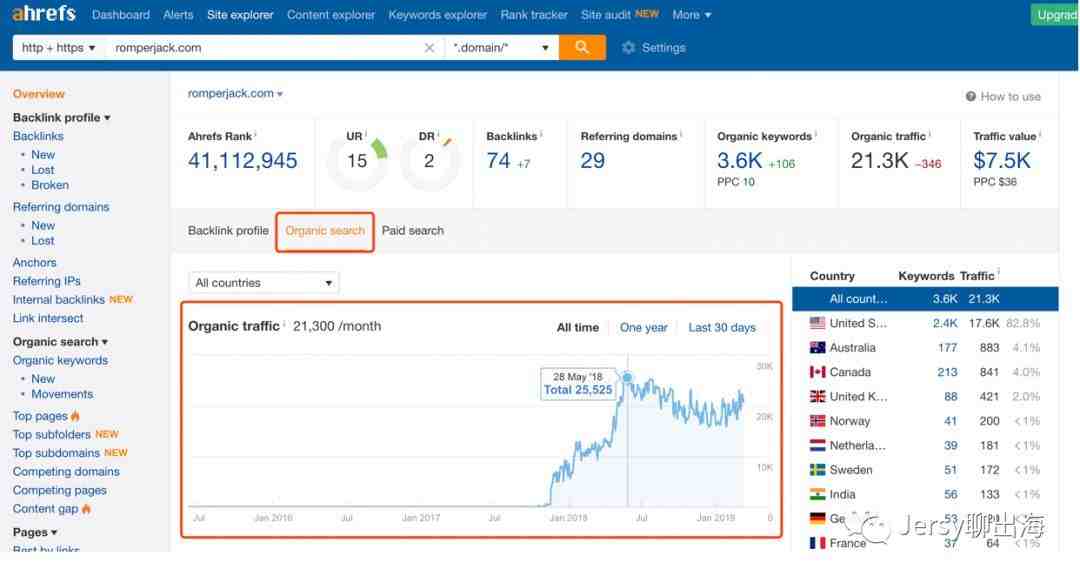Click the Norway flag icon
The width and height of the screenshot is (1080, 576).
818,421
